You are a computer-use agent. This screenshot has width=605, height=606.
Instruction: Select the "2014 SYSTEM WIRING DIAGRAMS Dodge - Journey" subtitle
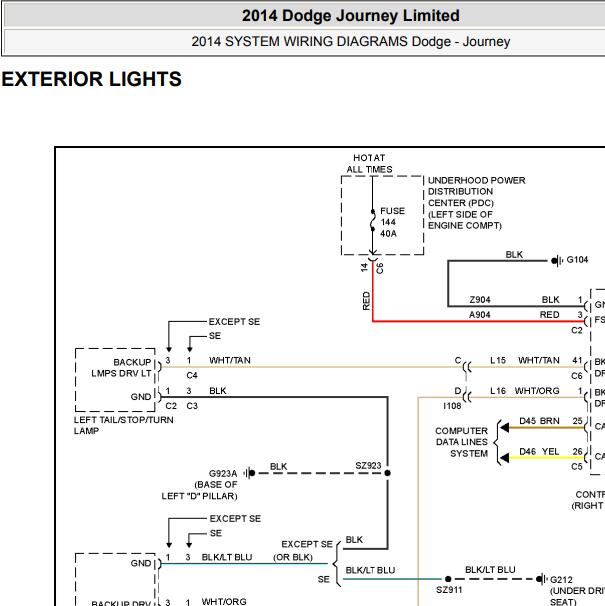tap(351, 41)
